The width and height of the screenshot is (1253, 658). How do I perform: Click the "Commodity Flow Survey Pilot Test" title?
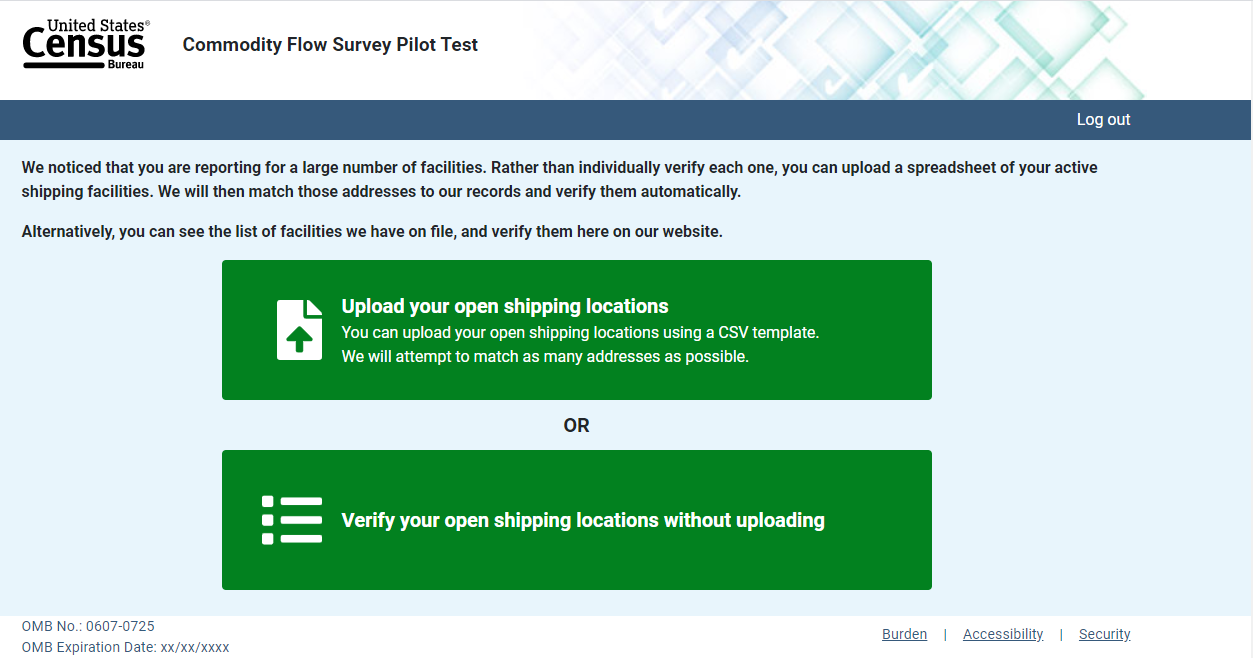click(x=330, y=45)
